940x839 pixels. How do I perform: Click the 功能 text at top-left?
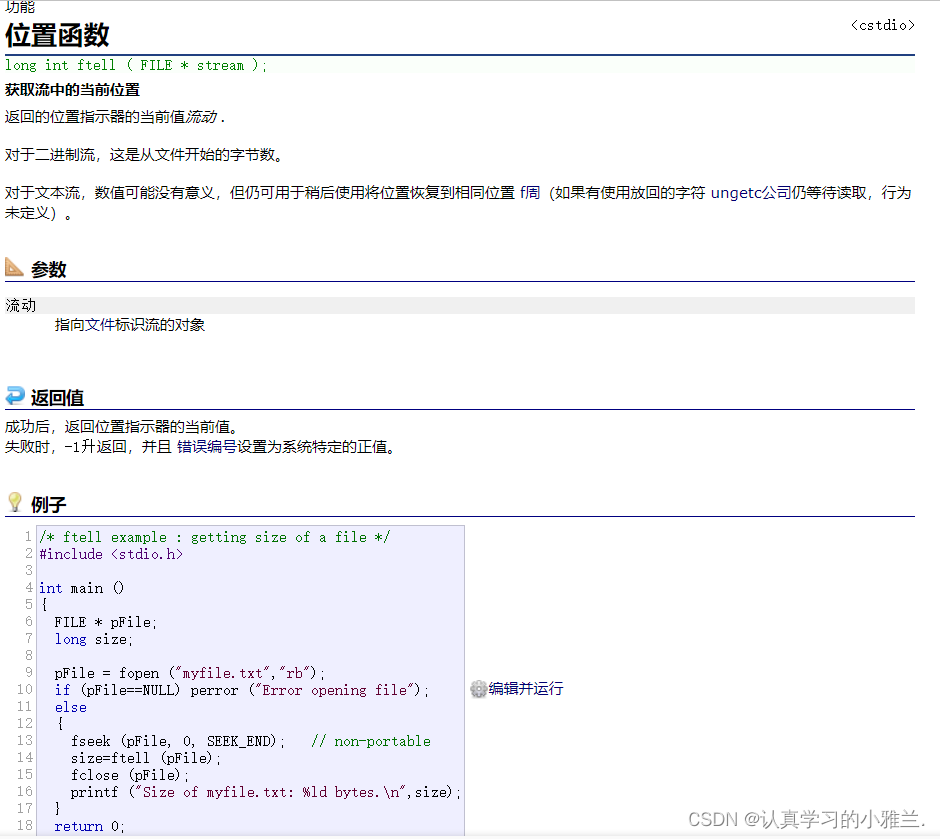click(19, 6)
